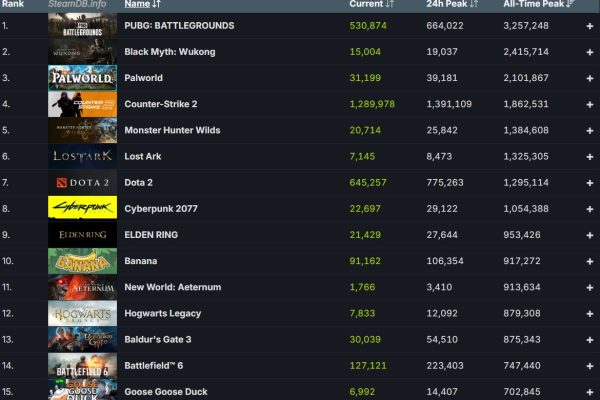
Task: Click the Banana game thumbnail
Action: click(x=82, y=261)
